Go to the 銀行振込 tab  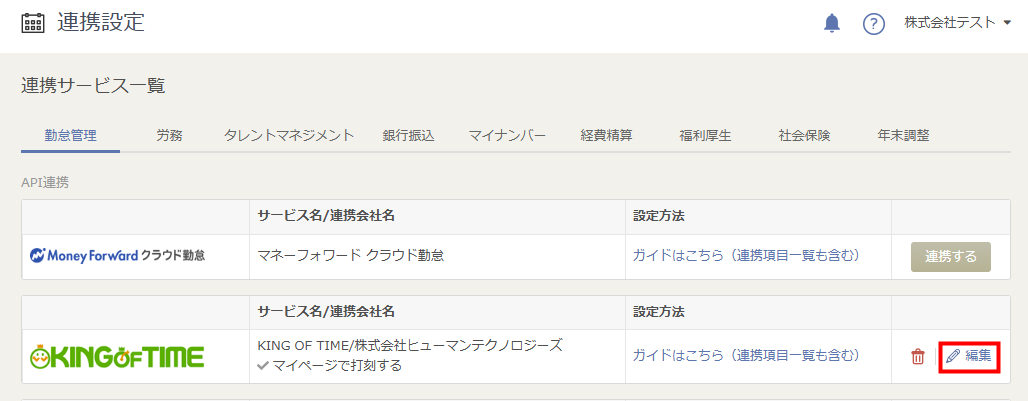point(408,135)
